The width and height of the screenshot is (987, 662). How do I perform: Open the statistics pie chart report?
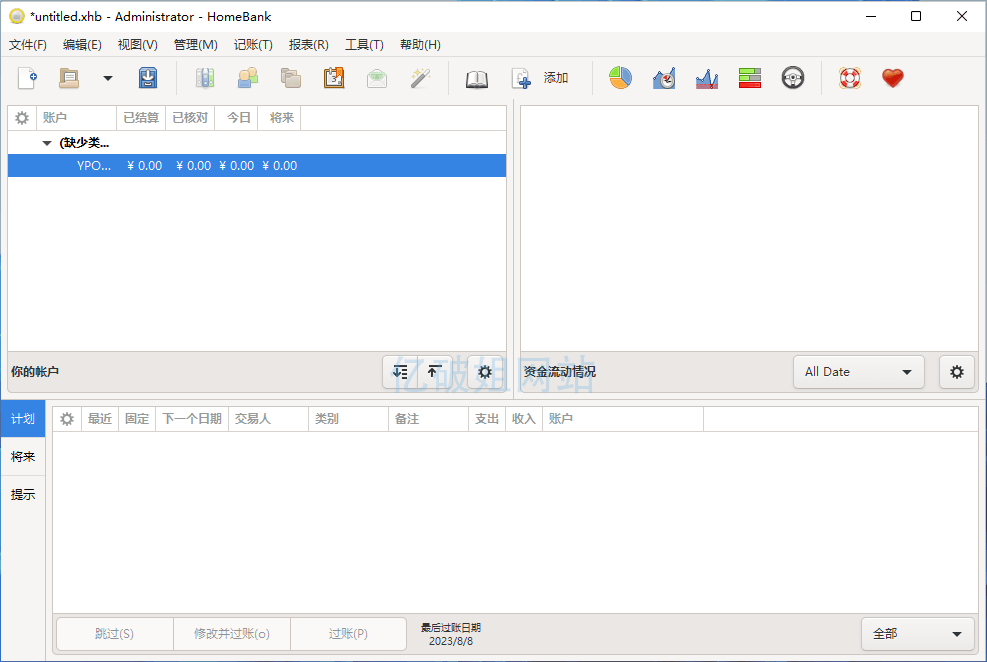pos(620,78)
